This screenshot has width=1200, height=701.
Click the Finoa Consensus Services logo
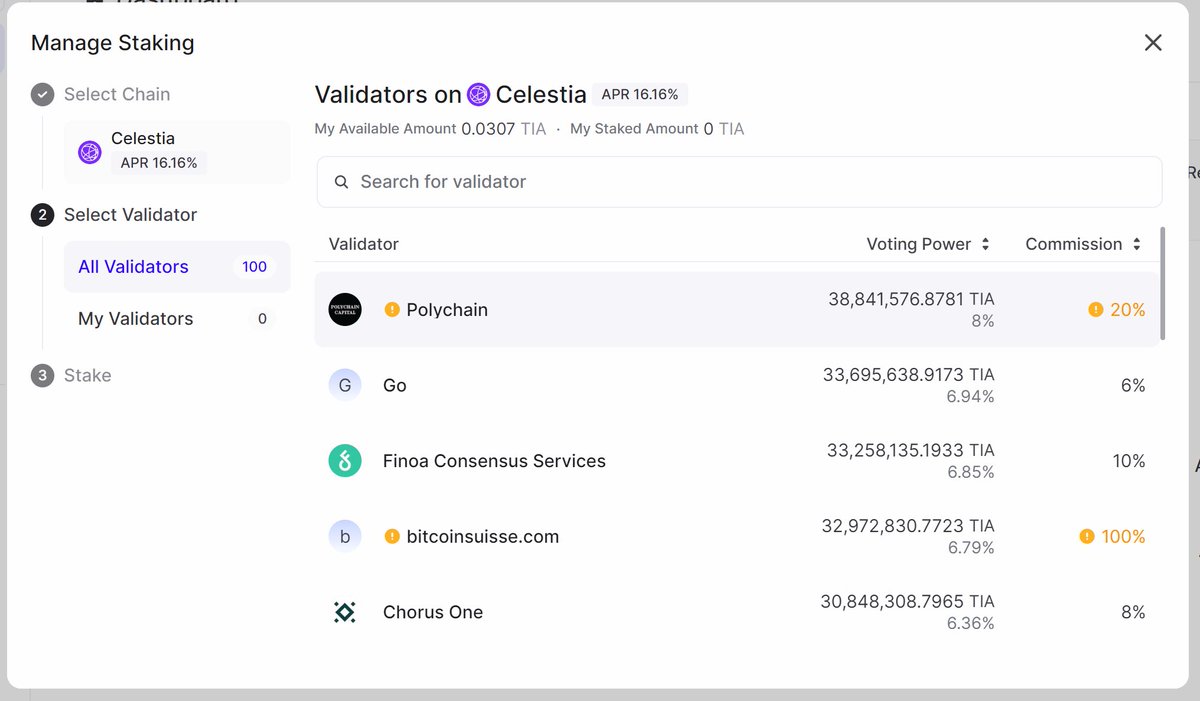point(345,461)
